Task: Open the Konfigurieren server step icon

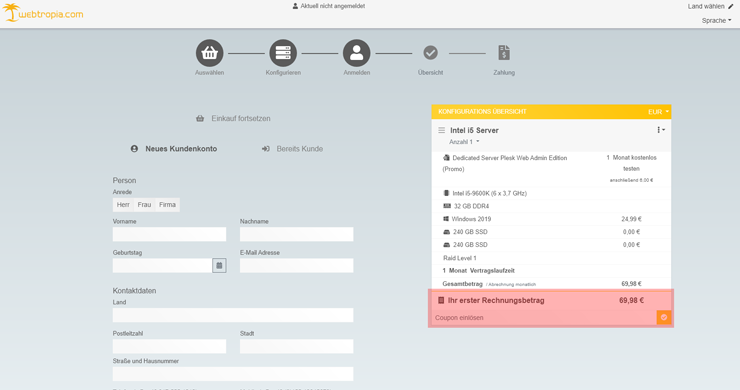Action: coord(283,53)
